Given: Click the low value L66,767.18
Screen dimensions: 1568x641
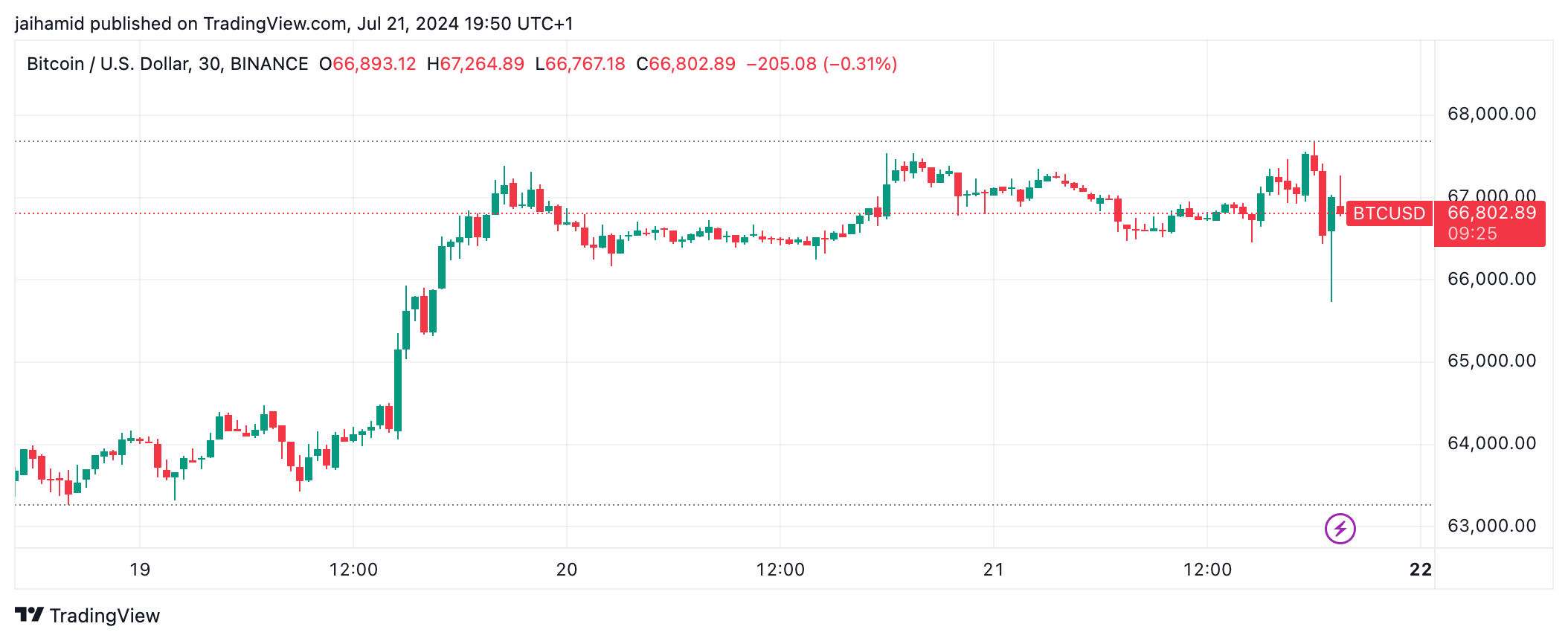Looking at the screenshot, I should [580, 64].
